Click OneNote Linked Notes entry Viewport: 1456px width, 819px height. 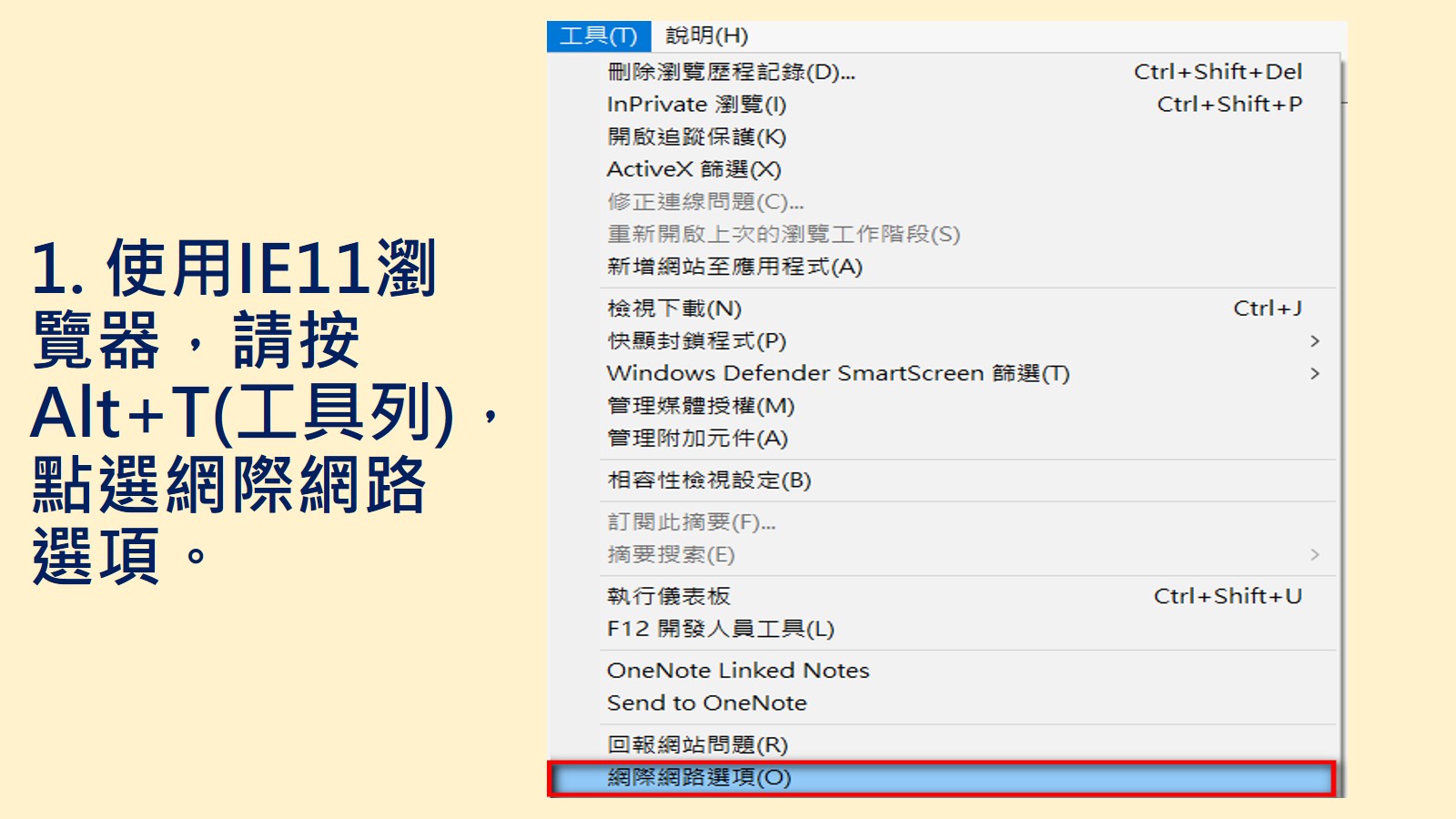tap(738, 671)
